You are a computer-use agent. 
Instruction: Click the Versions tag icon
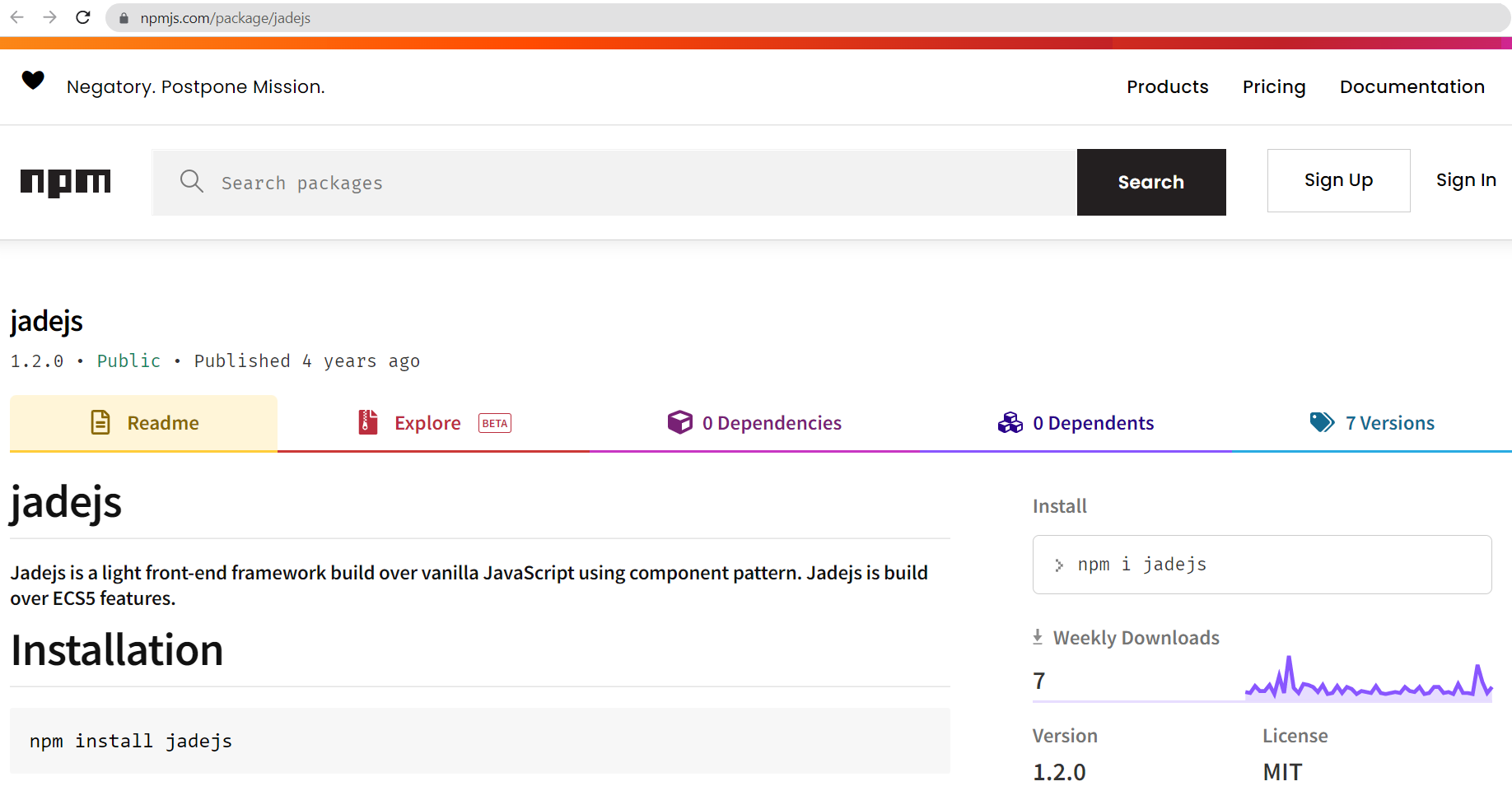[1322, 421]
